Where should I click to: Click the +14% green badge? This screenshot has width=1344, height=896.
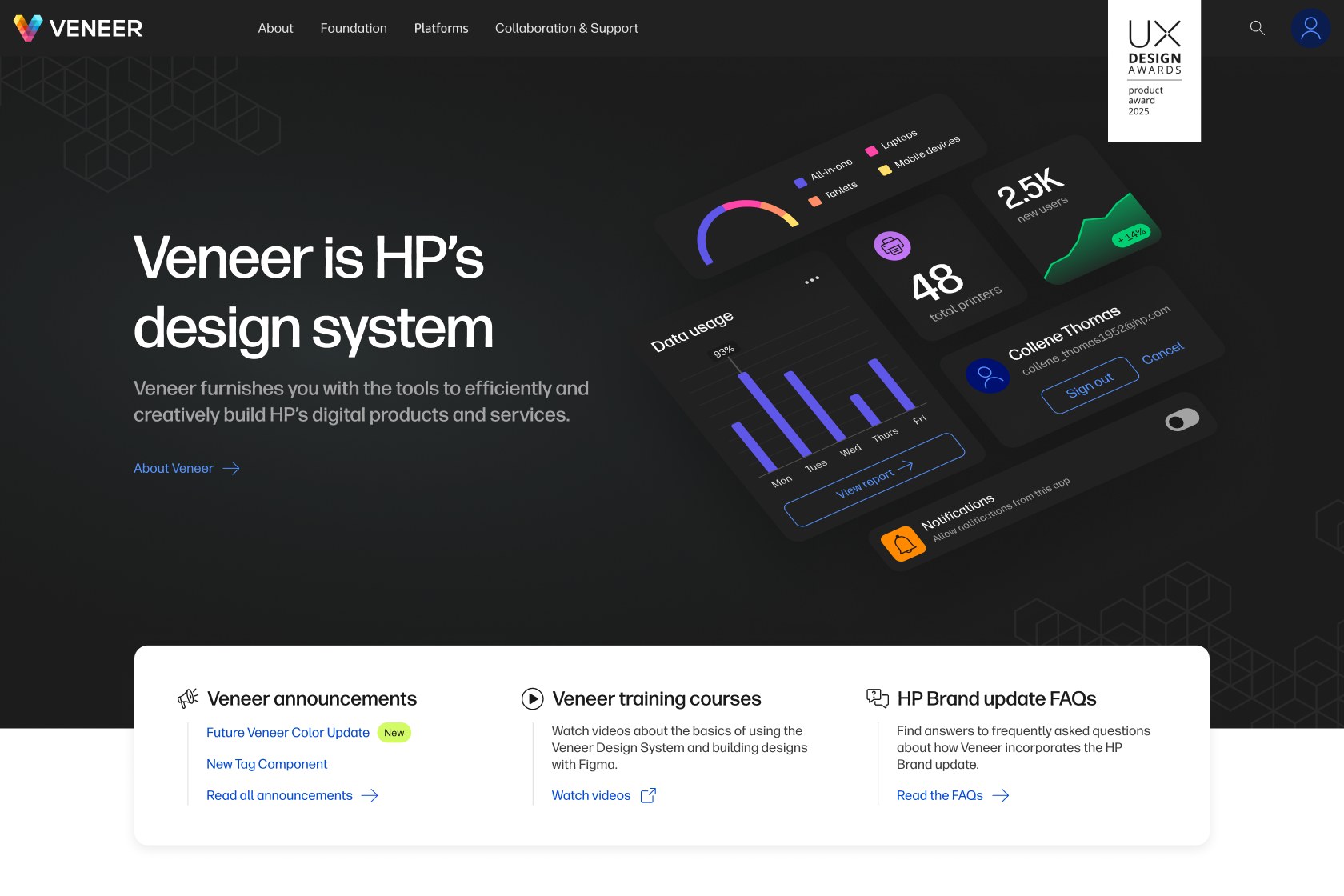point(1132,235)
